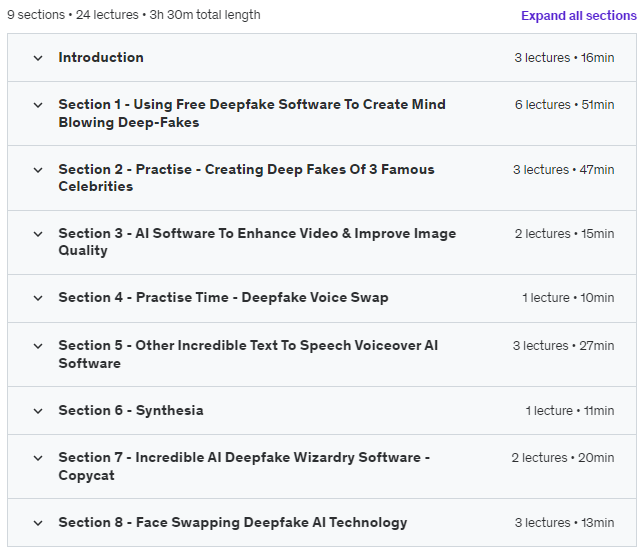Image resolution: width=641 pixels, height=550 pixels.
Task: Open the Introduction section title
Action: coord(101,57)
